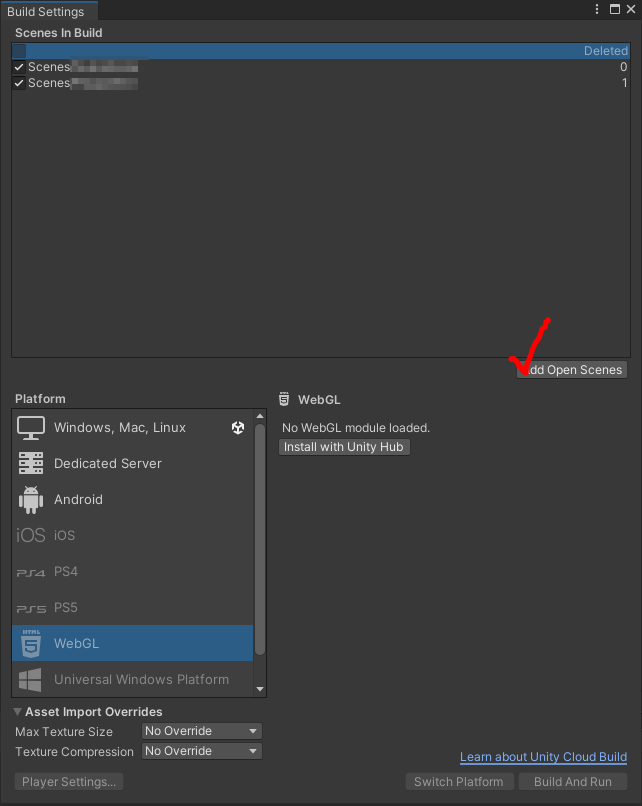Click platform list scroll up arrow
The height and width of the screenshot is (806, 642).
coord(260,416)
